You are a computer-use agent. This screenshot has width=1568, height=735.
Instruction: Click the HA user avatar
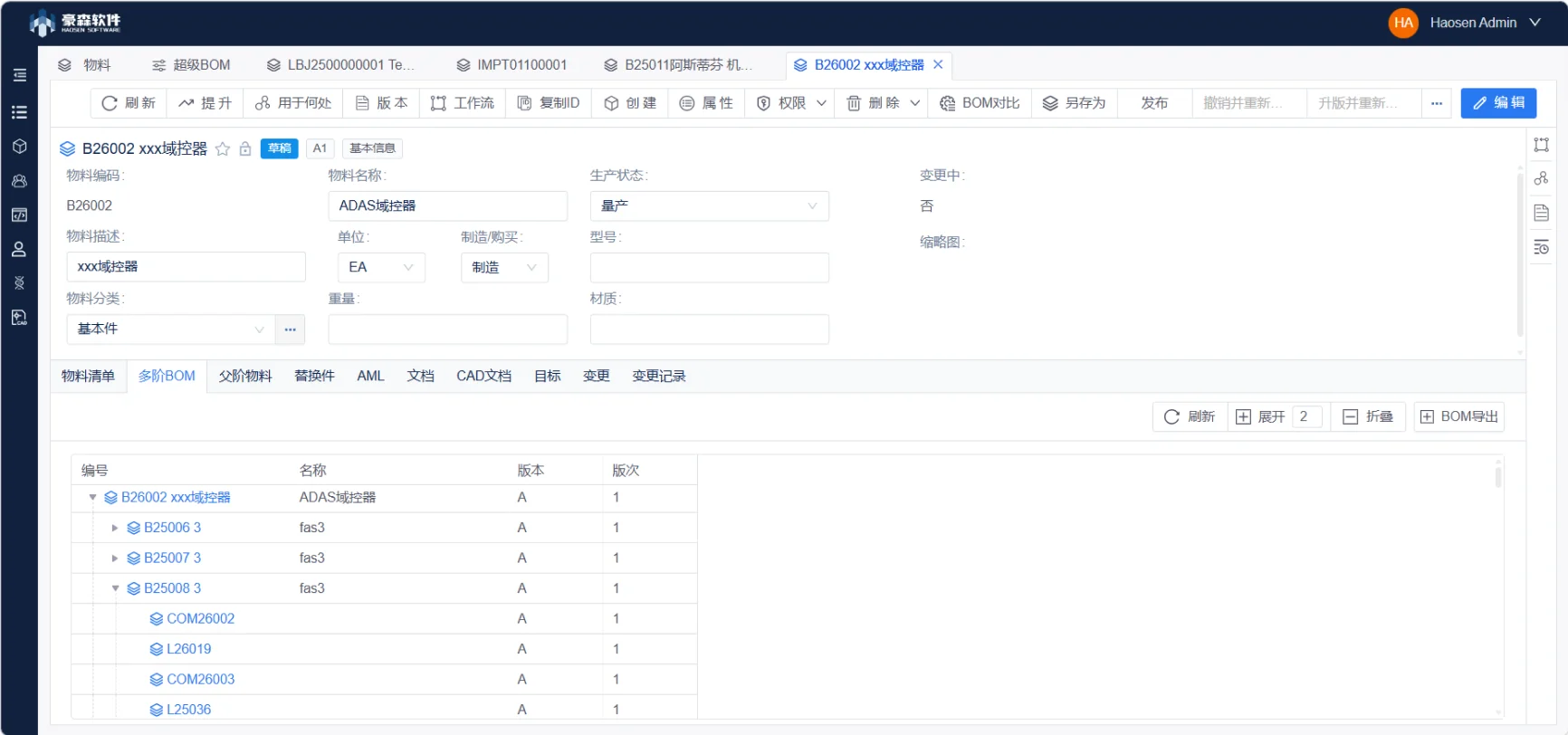pyautogui.click(x=1403, y=23)
